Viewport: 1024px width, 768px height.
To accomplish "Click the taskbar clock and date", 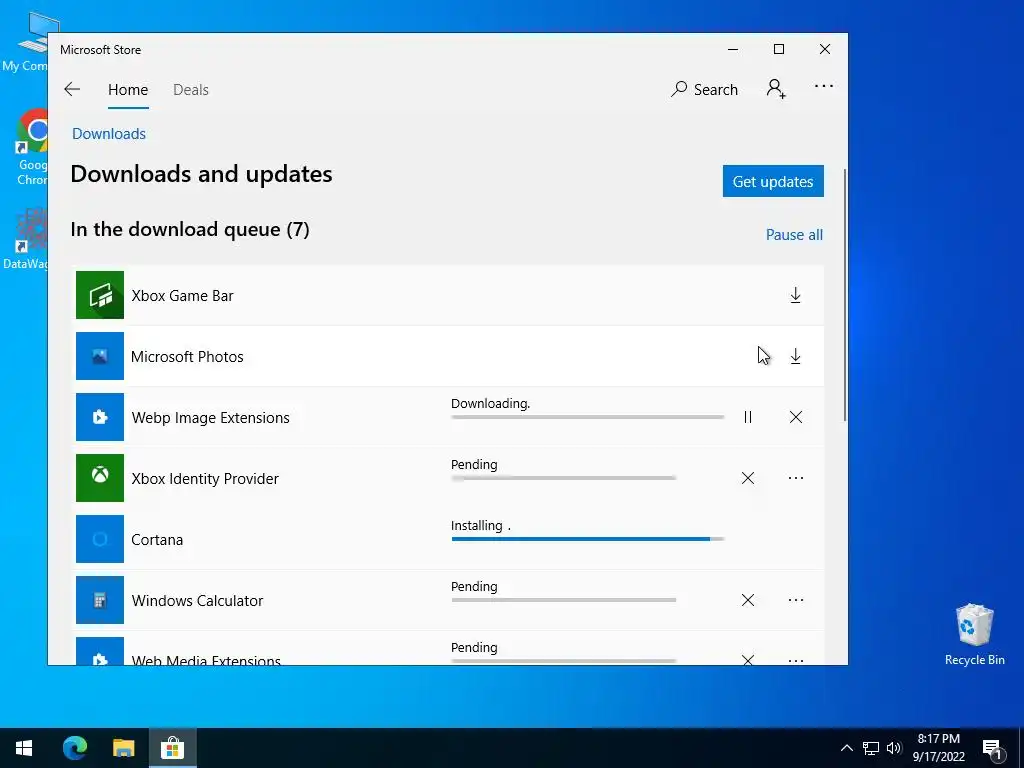I will [938, 748].
